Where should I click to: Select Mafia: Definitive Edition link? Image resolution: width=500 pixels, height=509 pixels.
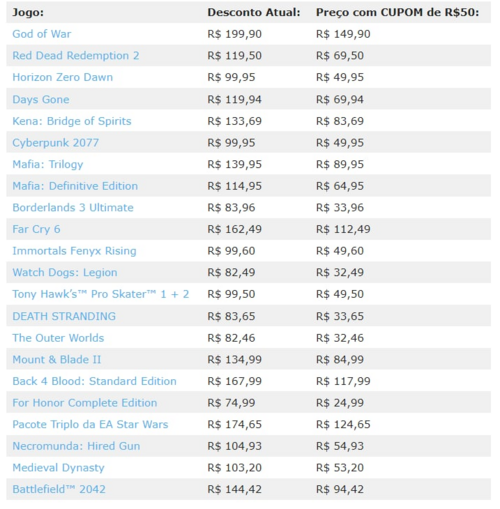75,186
